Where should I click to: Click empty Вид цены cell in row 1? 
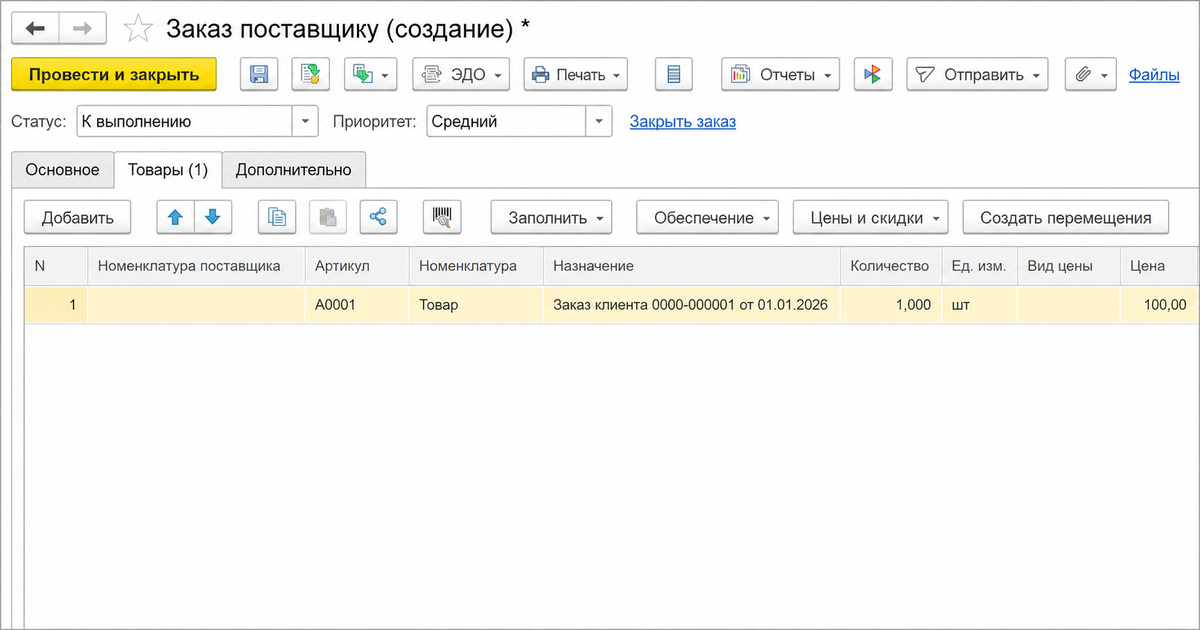pyautogui.click(x=1069, y=305)
